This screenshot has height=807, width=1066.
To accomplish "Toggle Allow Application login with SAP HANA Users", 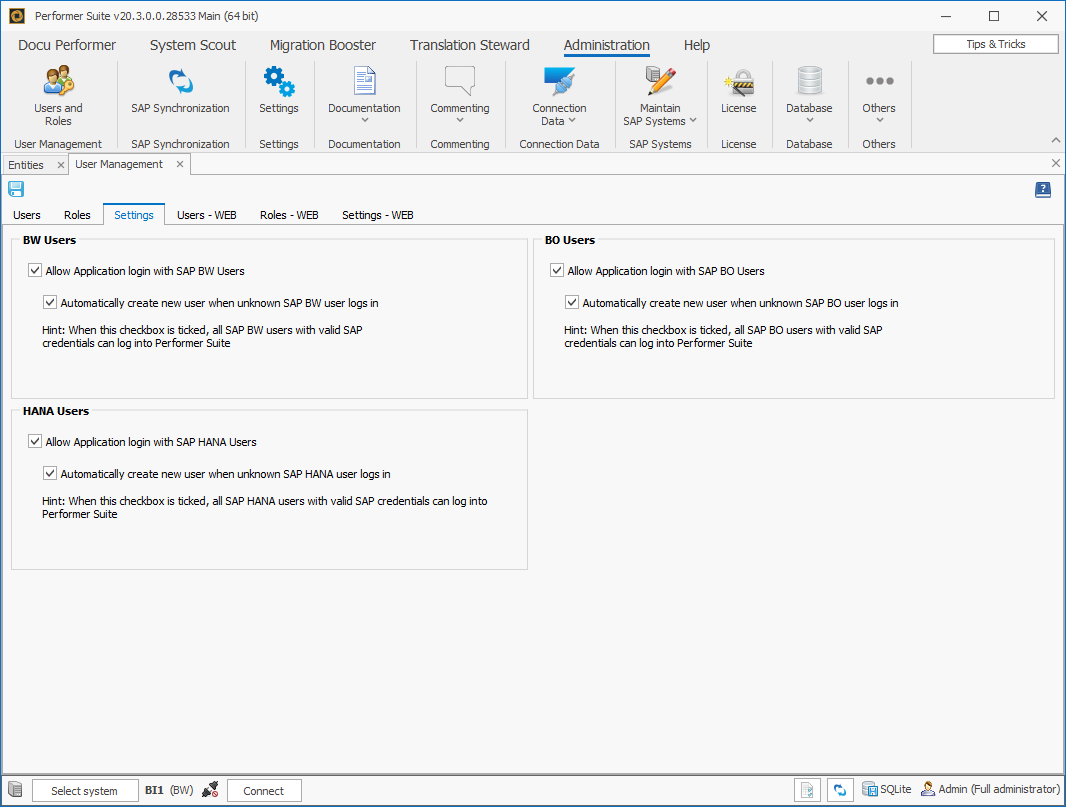I will point(34,440).
